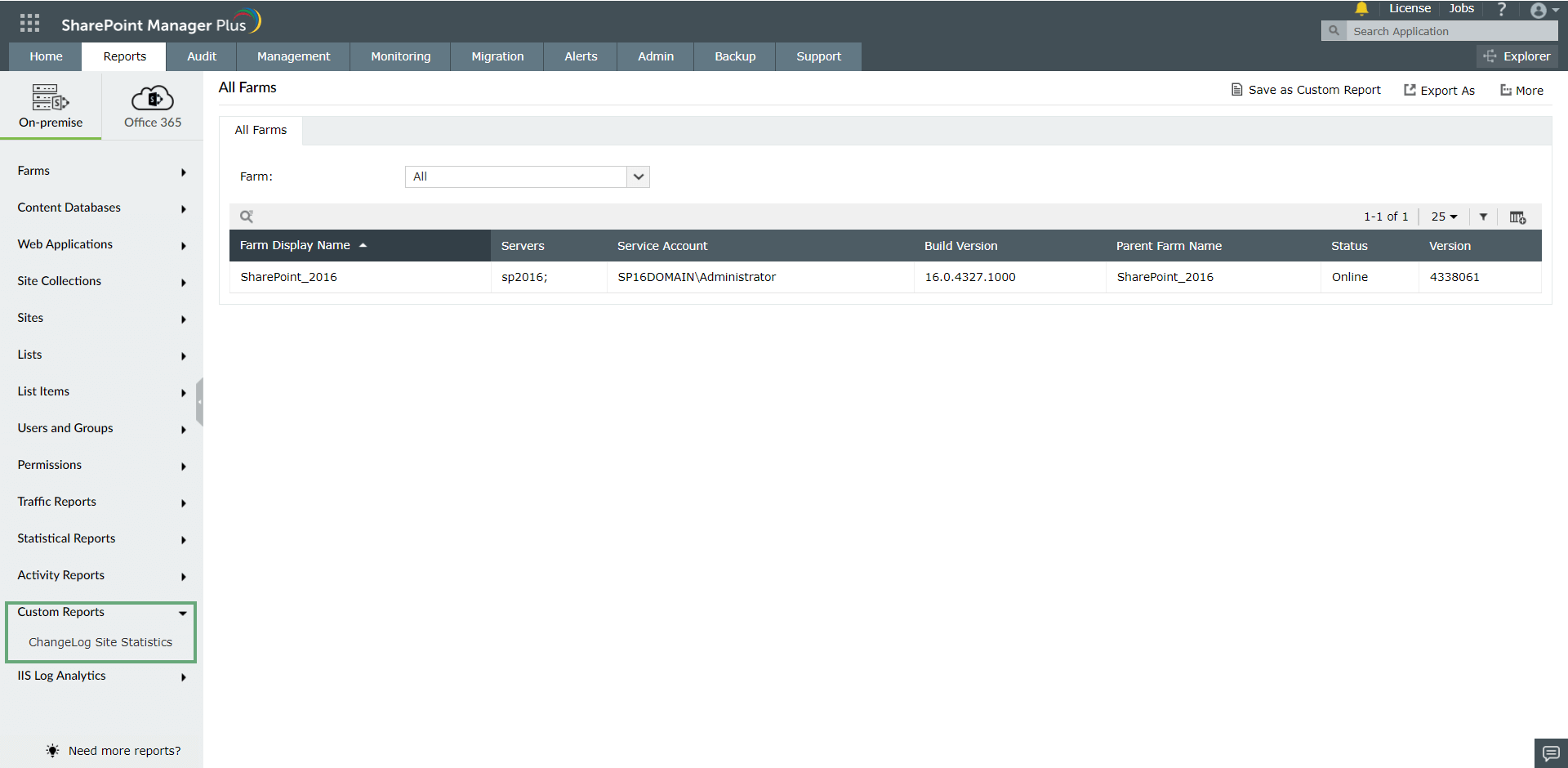Click the table search icon
The width and height of the screenshot is (1568, 768).
247,217
